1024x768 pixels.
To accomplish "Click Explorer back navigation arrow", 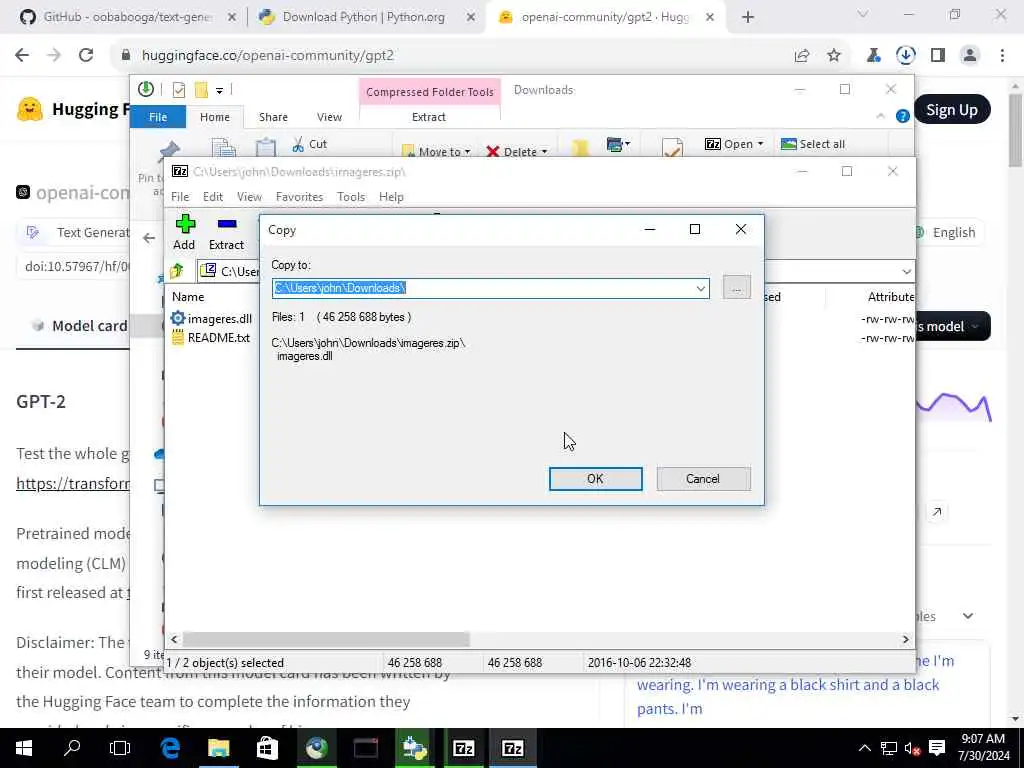I will [x=149, y=238].
